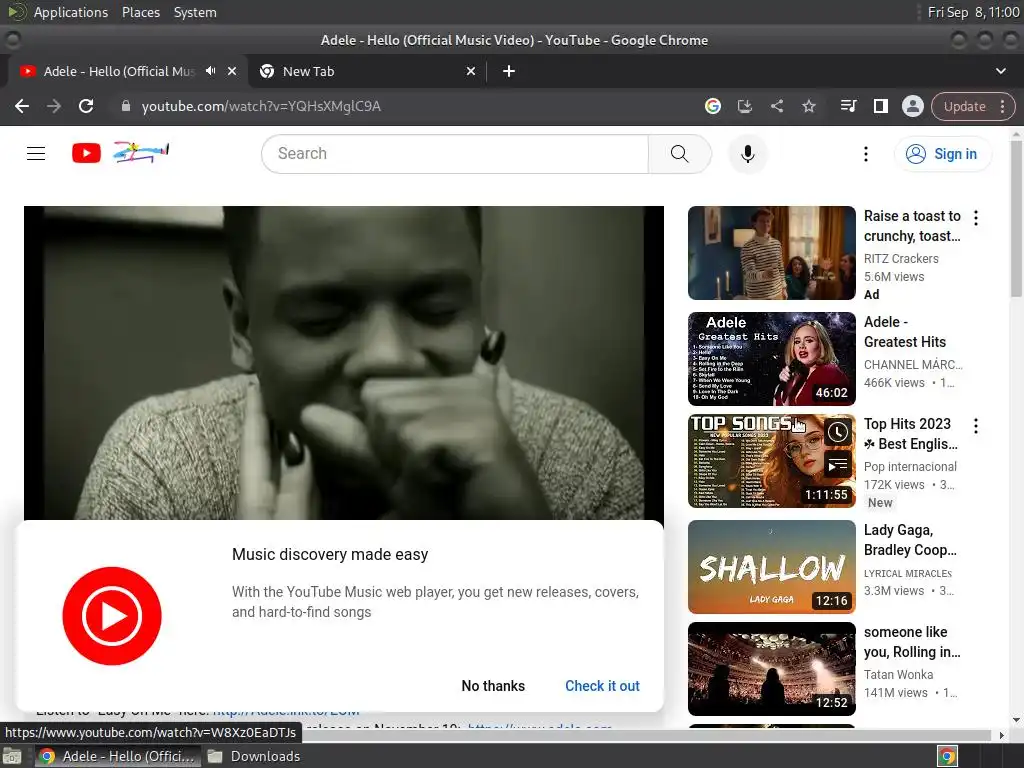Click the Sign in button
The width and height of the screenshot is (1024, 768).
tap(942, 153)
